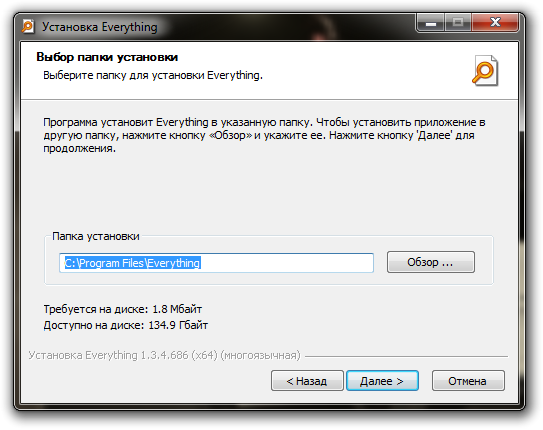Viewport: 543px width, 430px height.
Task: Click the instruction paragraph mentioning «Обзор»
Action: coord(264,135)
